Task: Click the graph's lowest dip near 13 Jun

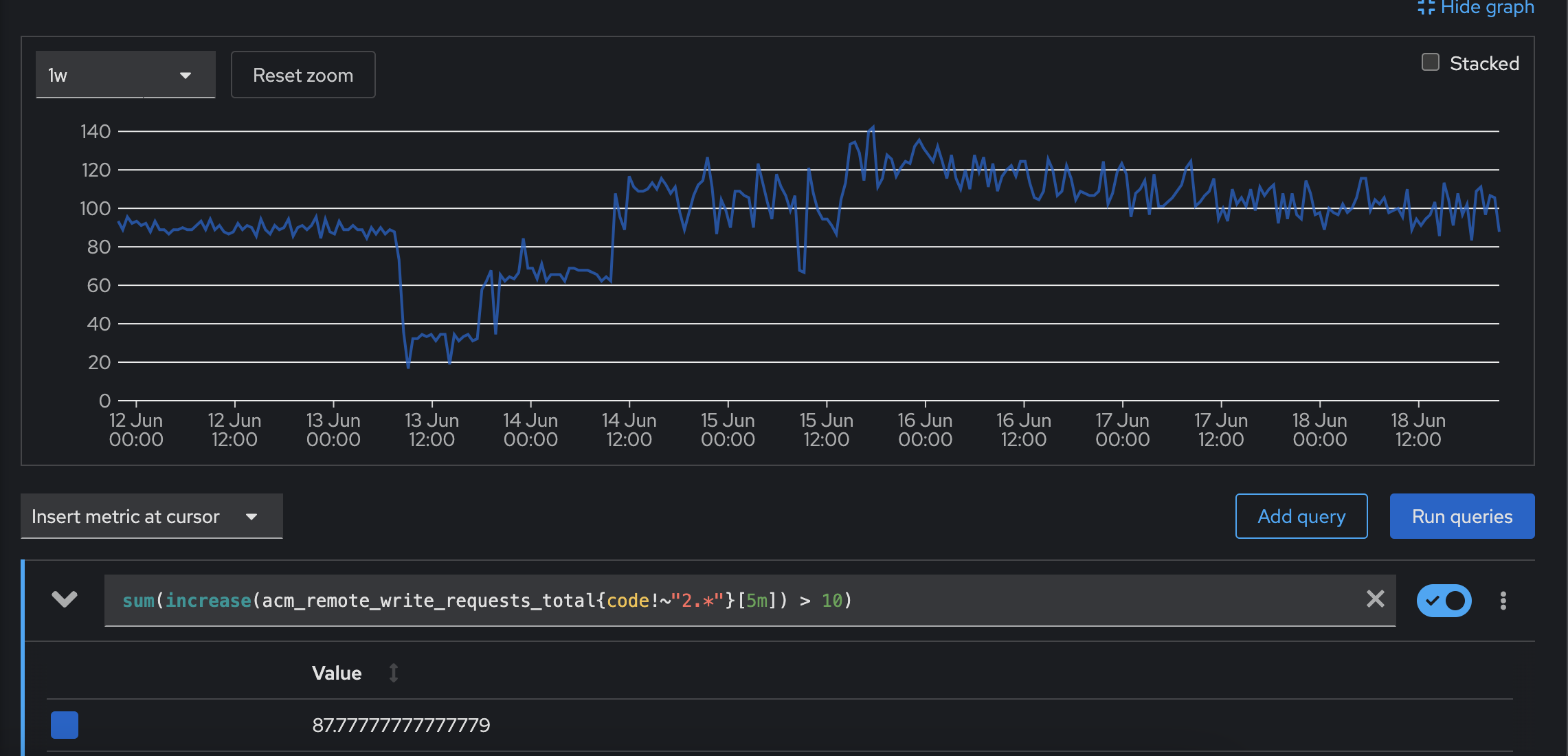Action: pos(408,366)
